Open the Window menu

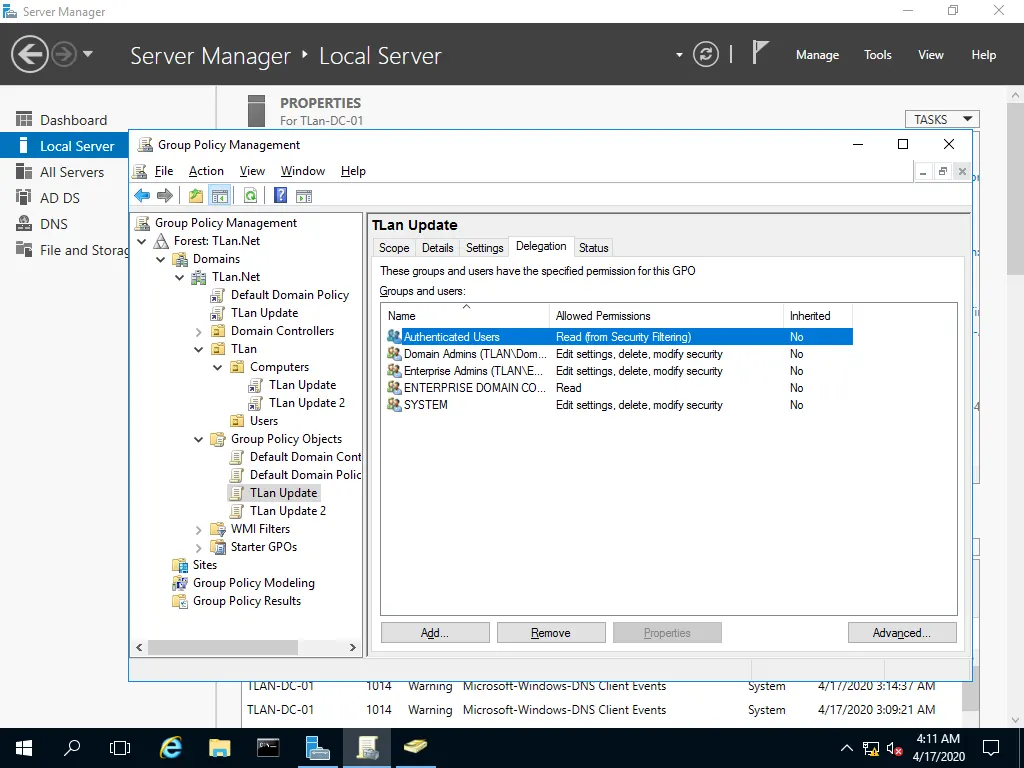pos(302,170)
